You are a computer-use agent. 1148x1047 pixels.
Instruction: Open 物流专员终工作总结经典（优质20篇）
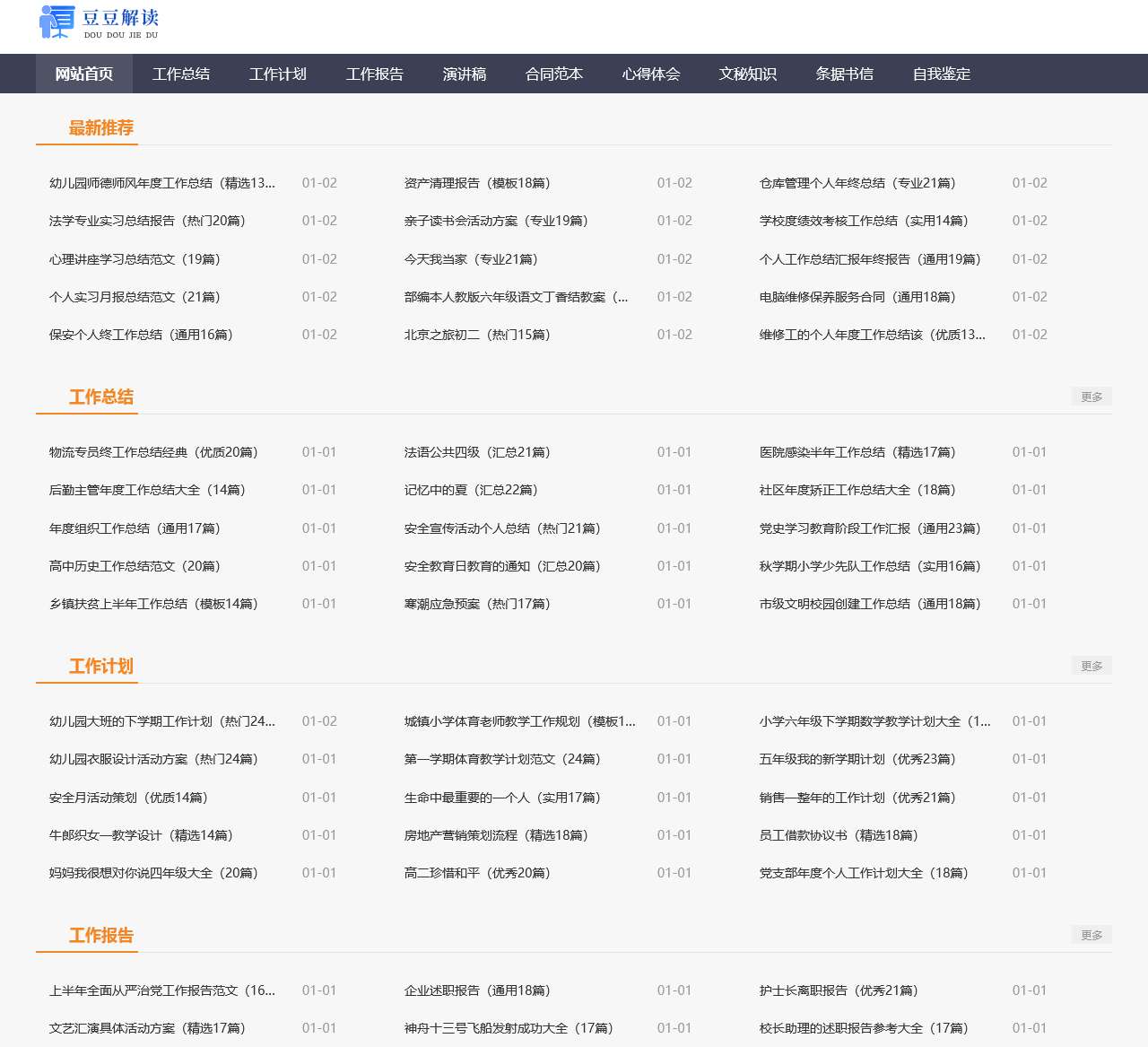pos(152,452)
